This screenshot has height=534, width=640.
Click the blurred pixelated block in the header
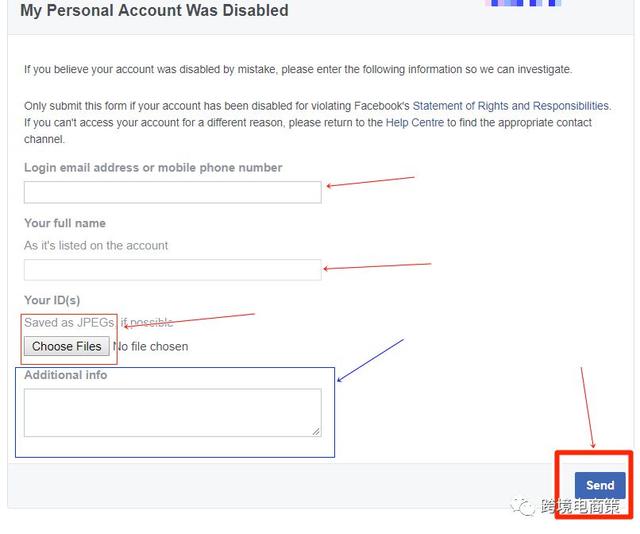(523, 4)
